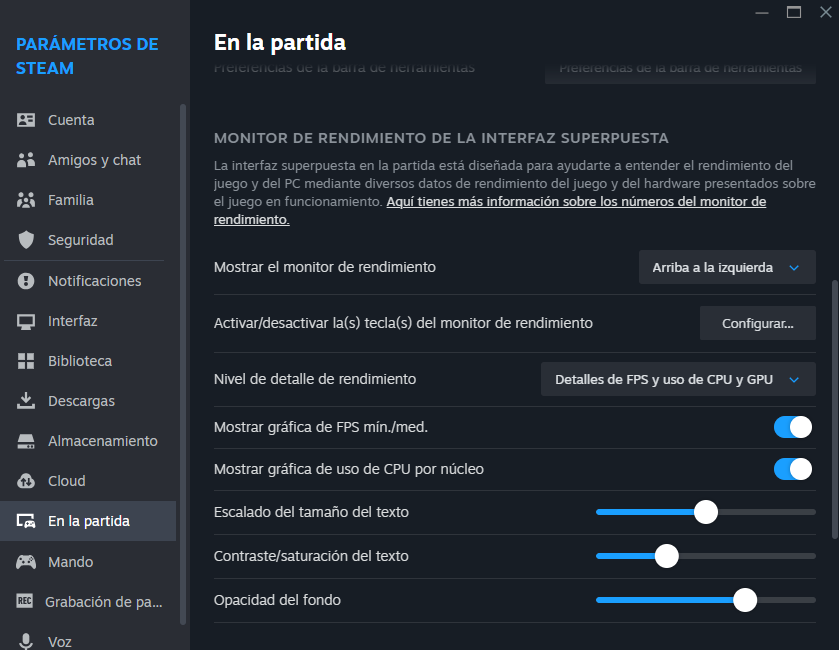This screenshot has width=839, height=650.
Task: Click Configurar... for performance monitor keys
Action: (758, 323)
